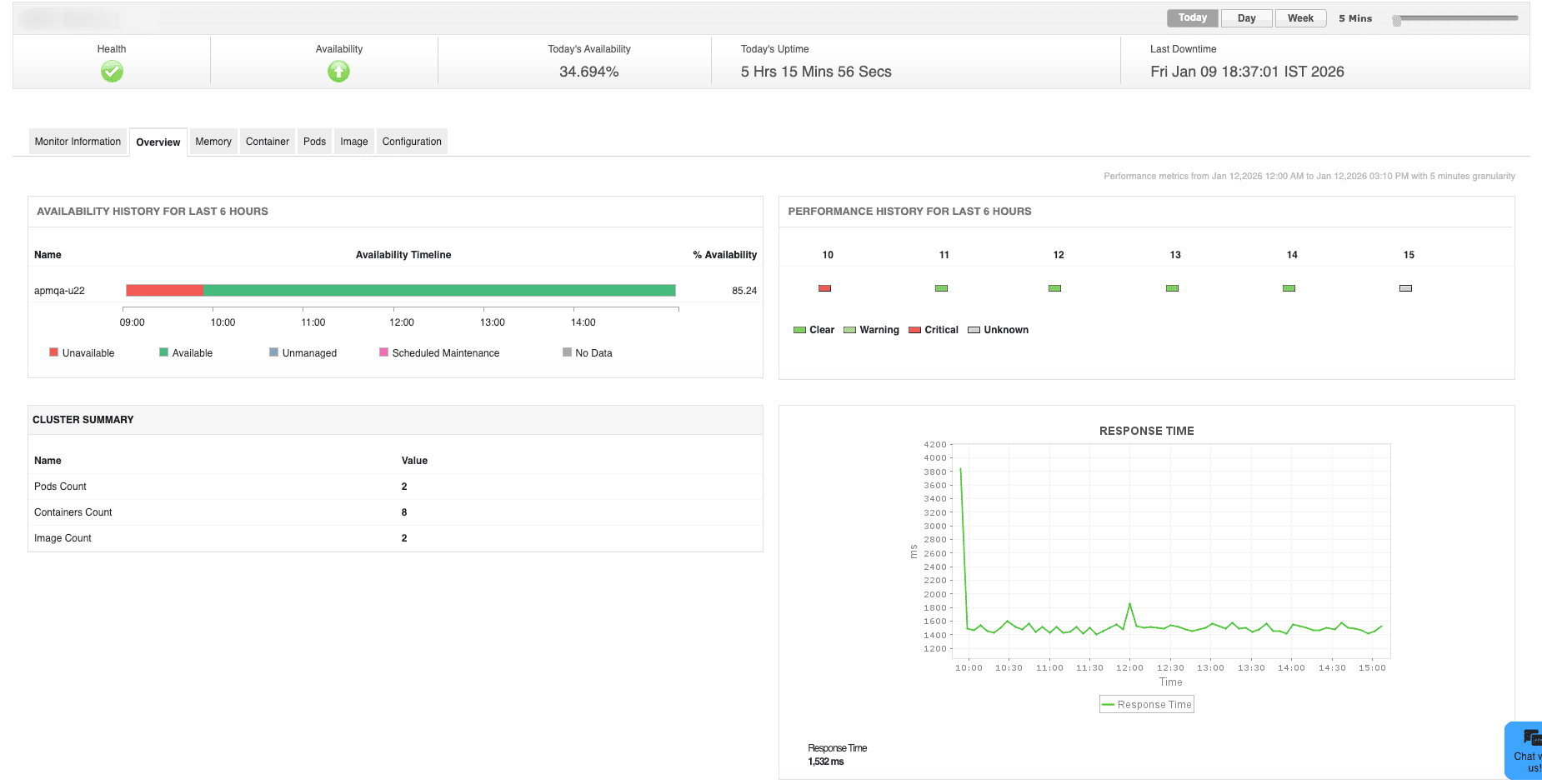The height and width of the screenshot is (784, 1542).
Task: Switch to the Configuration tab
Action: pos(411,141)
